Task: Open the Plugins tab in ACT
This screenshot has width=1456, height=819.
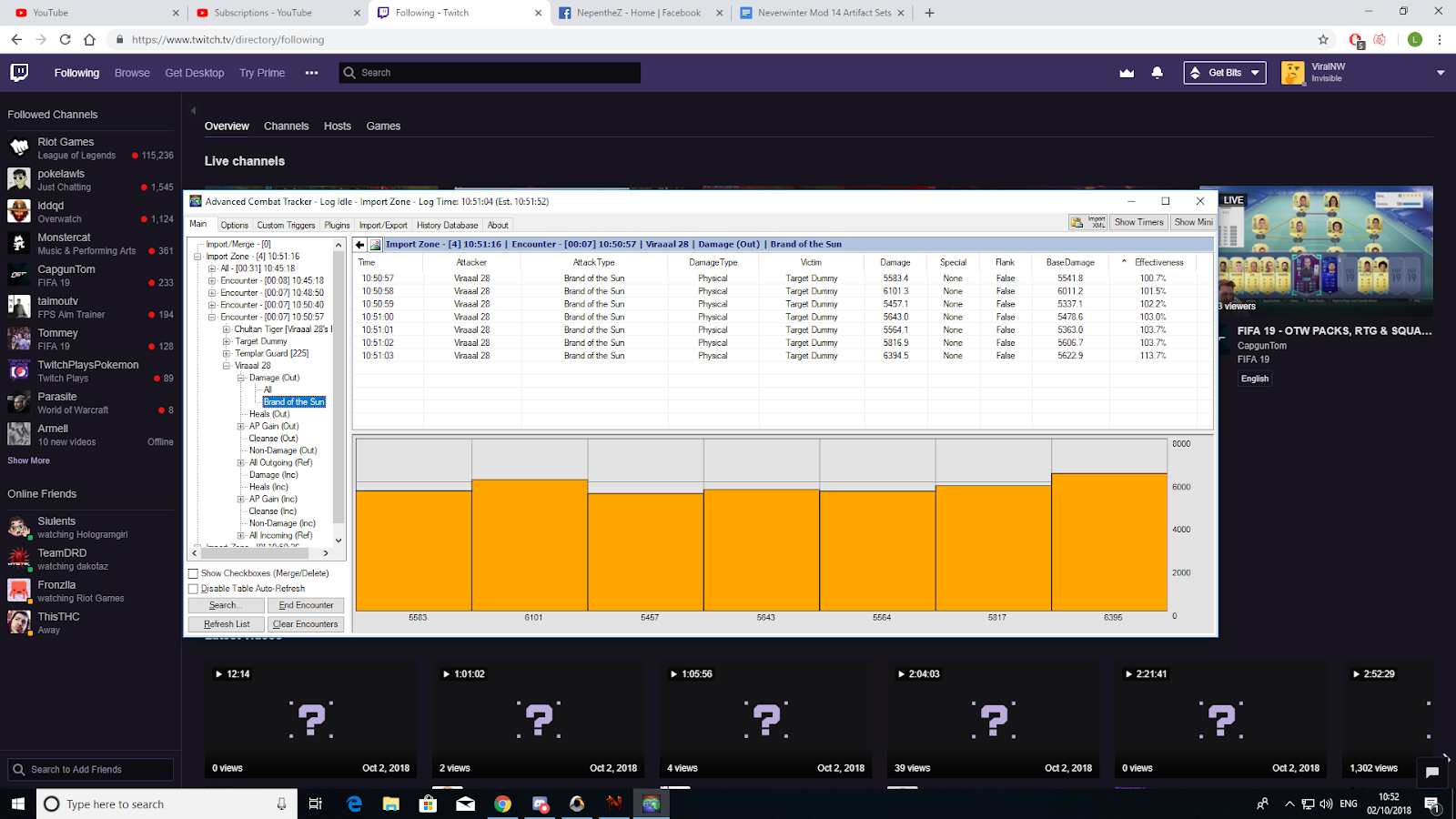Action: point(337,225)
